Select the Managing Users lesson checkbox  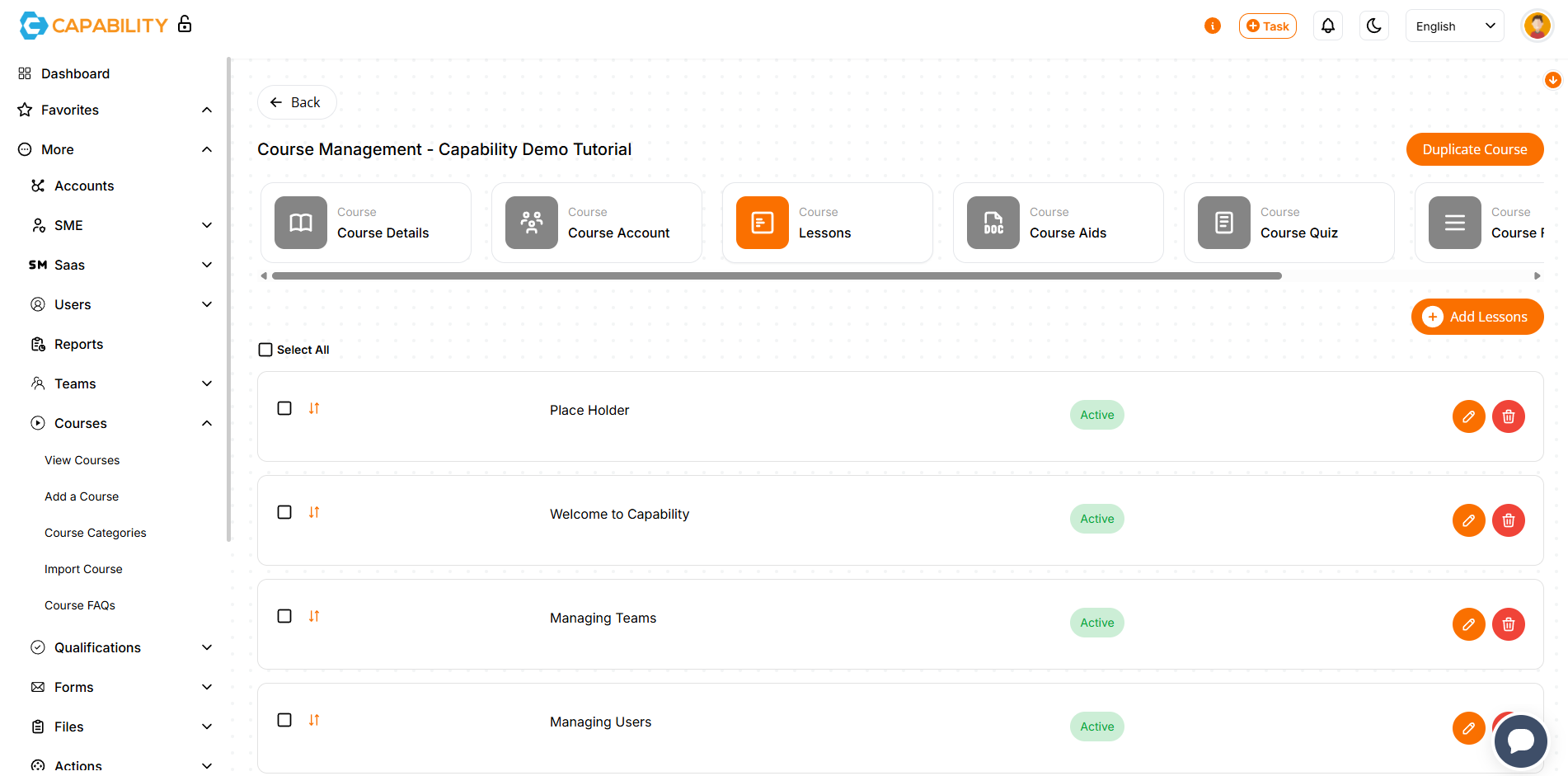(x=284, y=720)
